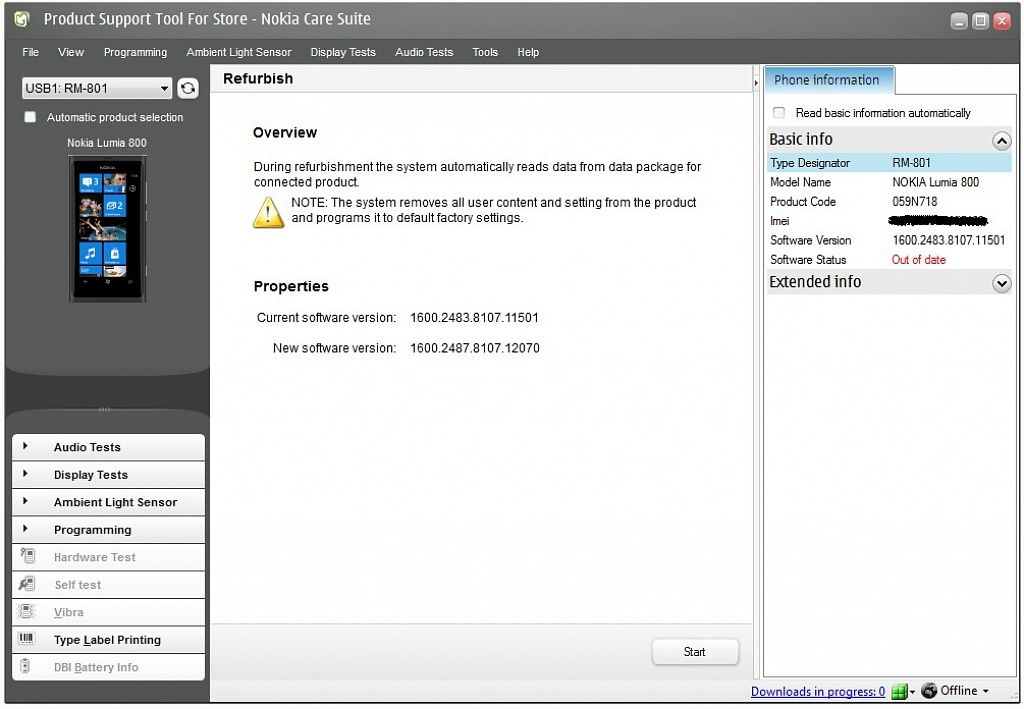Click the Vibra button label
This screenshot has width=1024, height=709.
coord(69,612)
